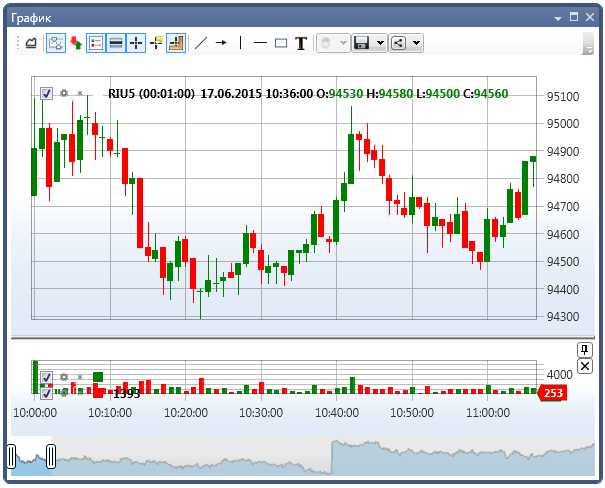Click the red and green arrows icon

(x=76, y=43)
